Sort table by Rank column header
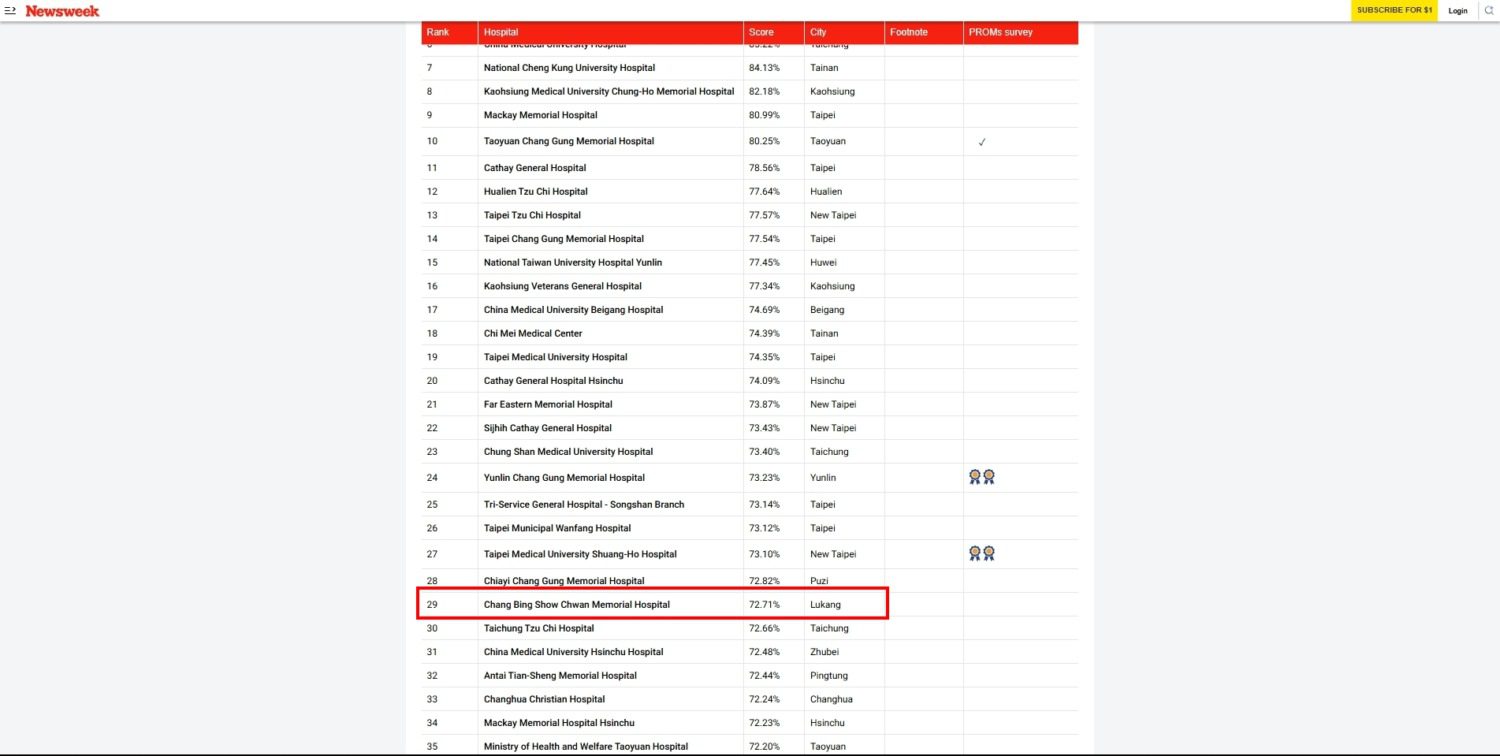The width and height of the screenshot is (1500, 756). (x=438, y=33)
